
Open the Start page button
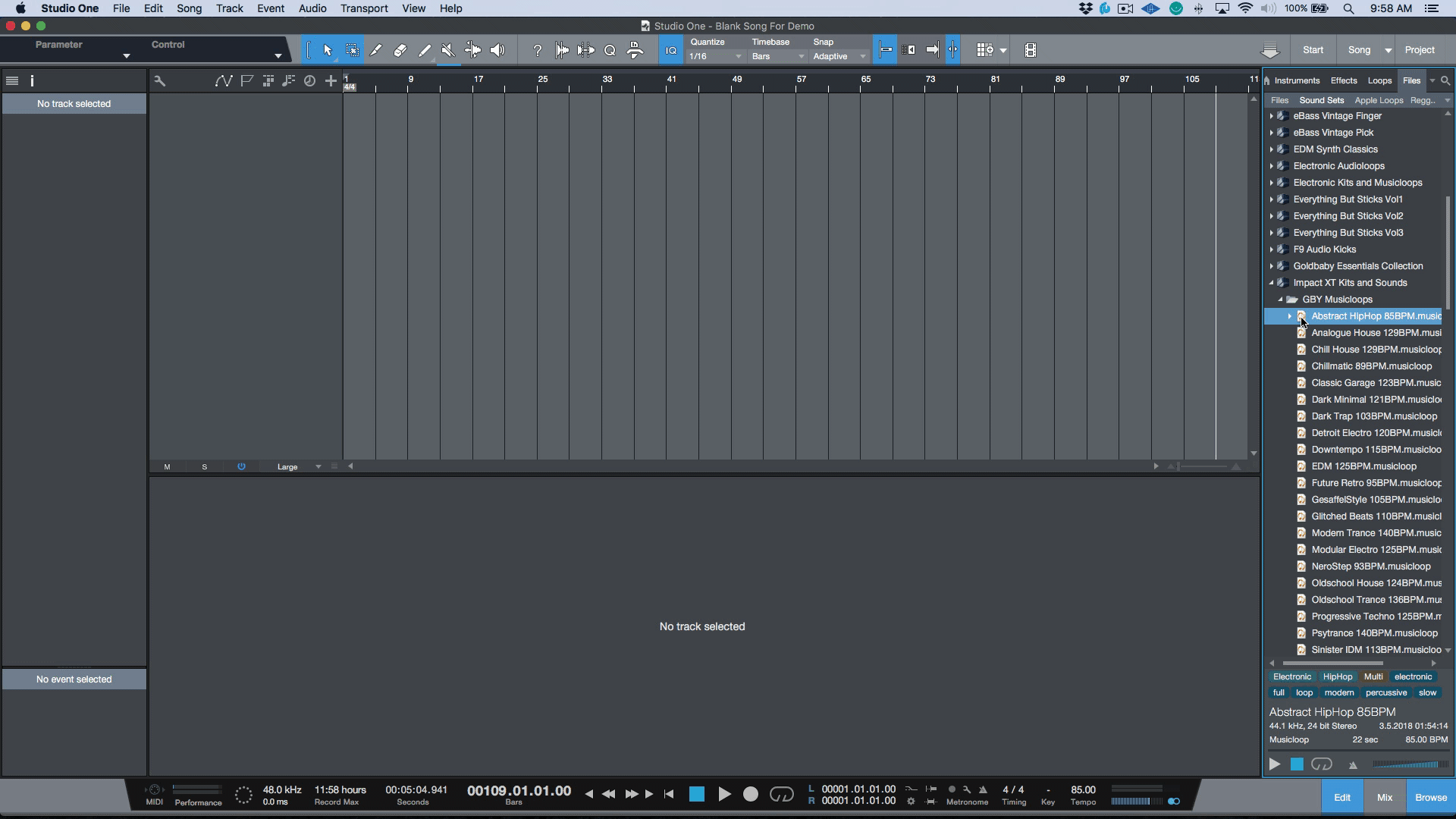pyautogui.click(x=1313, y=50)
